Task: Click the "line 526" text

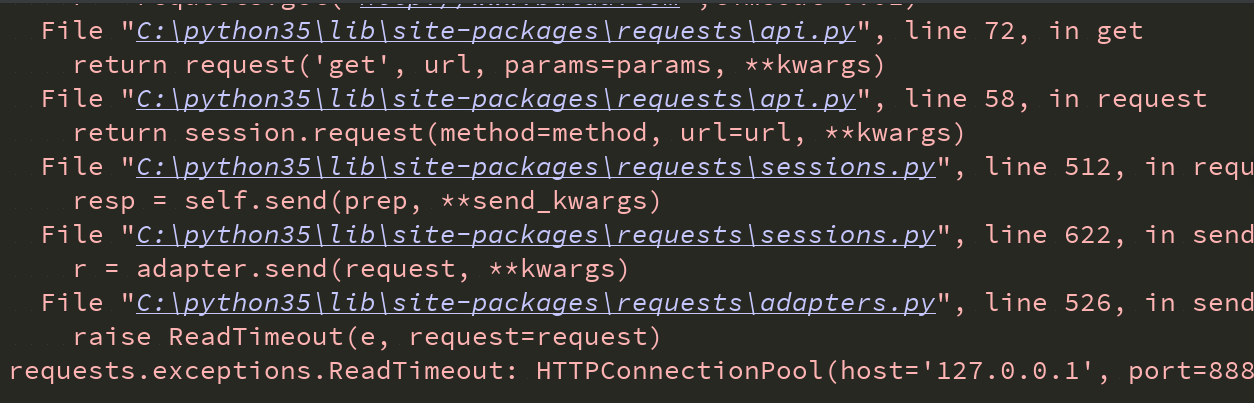Action: [1048, 303]
